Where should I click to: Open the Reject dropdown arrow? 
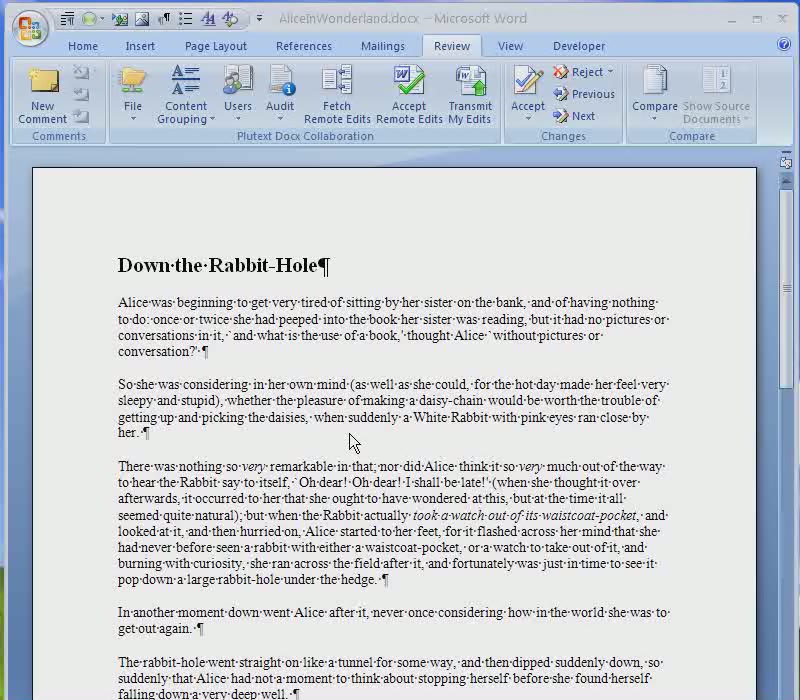(x=611, y=72)
